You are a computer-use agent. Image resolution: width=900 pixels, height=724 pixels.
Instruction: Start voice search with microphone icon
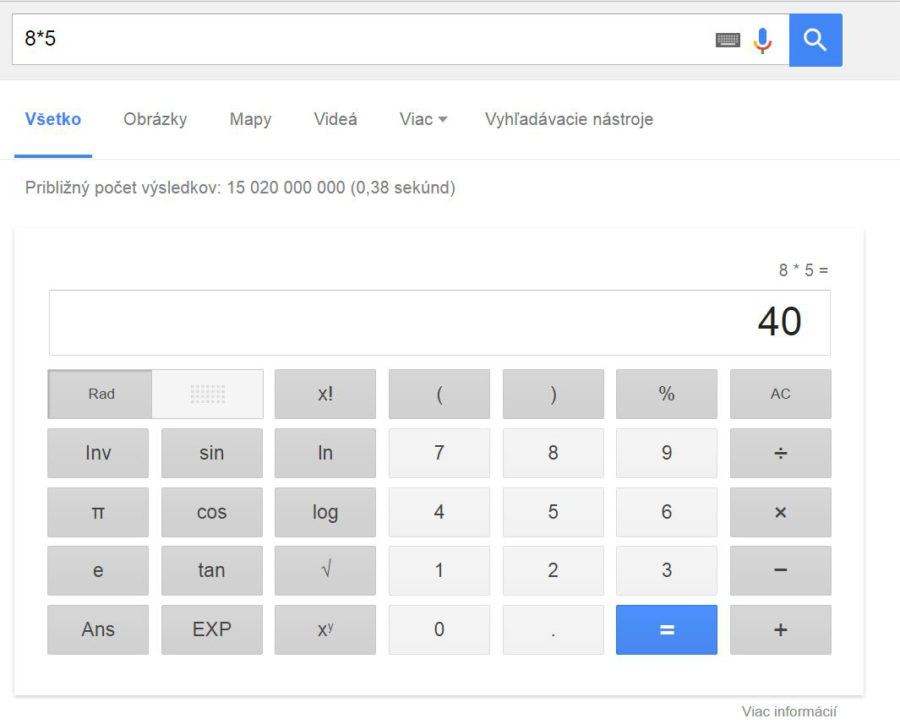tap(763, 40)
